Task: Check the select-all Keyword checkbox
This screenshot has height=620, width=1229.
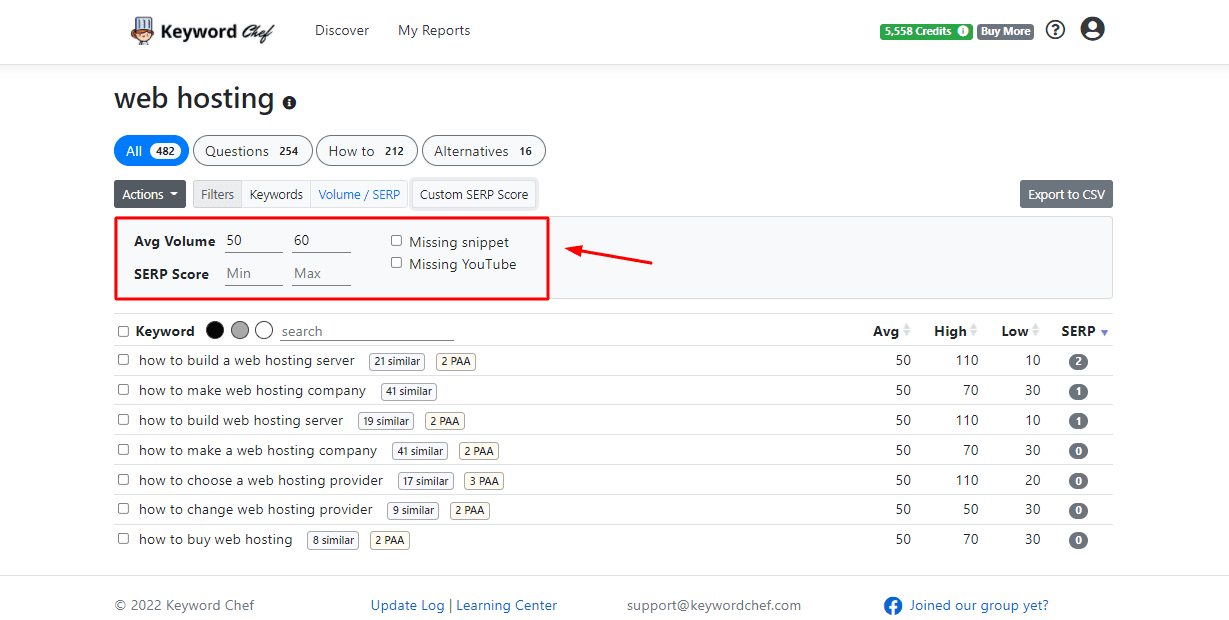Action: pyautogui.click(x=123, y=332)
